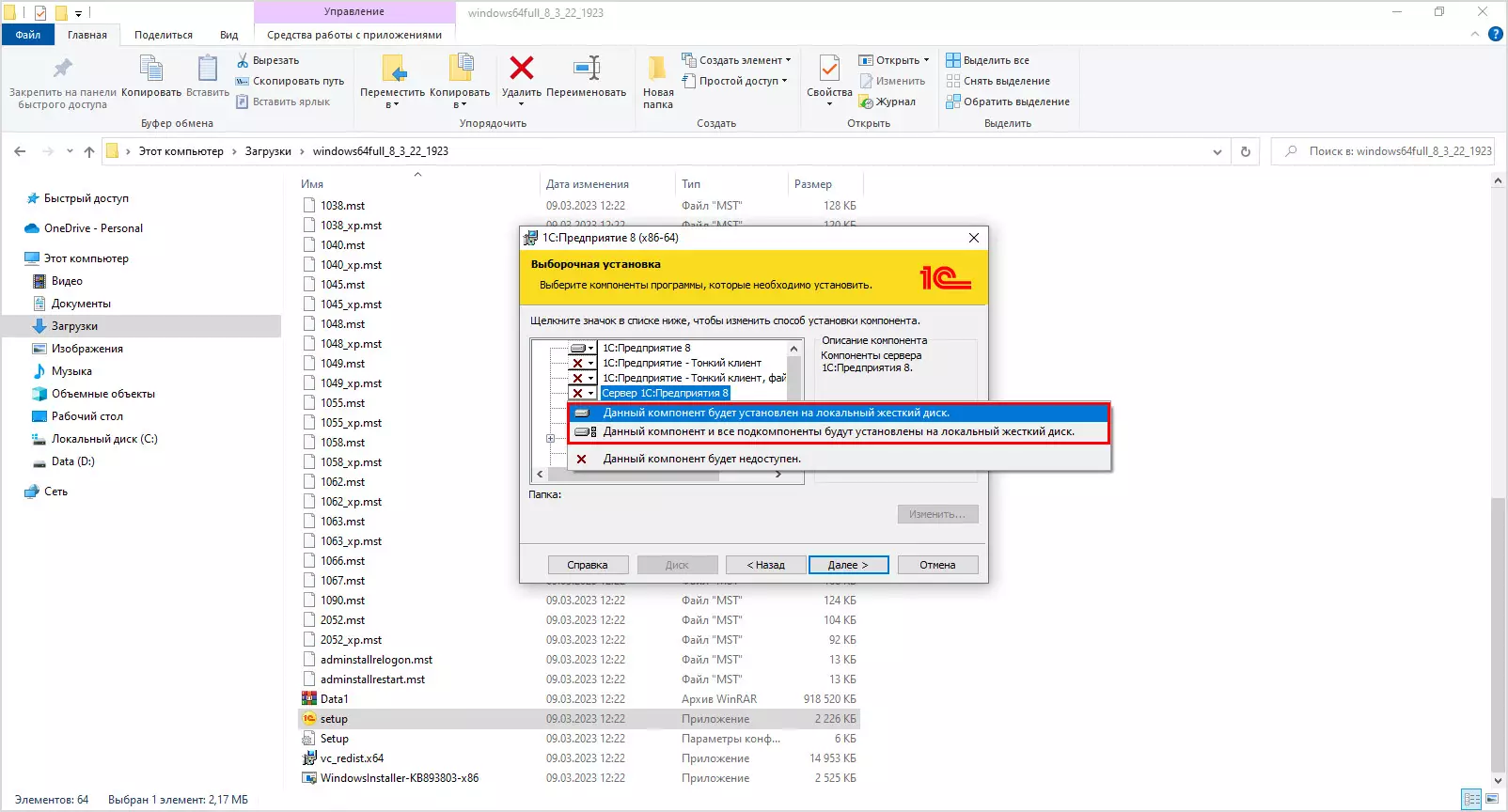Image resolution: width=1508 pixels, height=812 pixels.
Task: Click the Копировать icon in Буфер обмена
Action: [x=150, y=69]
